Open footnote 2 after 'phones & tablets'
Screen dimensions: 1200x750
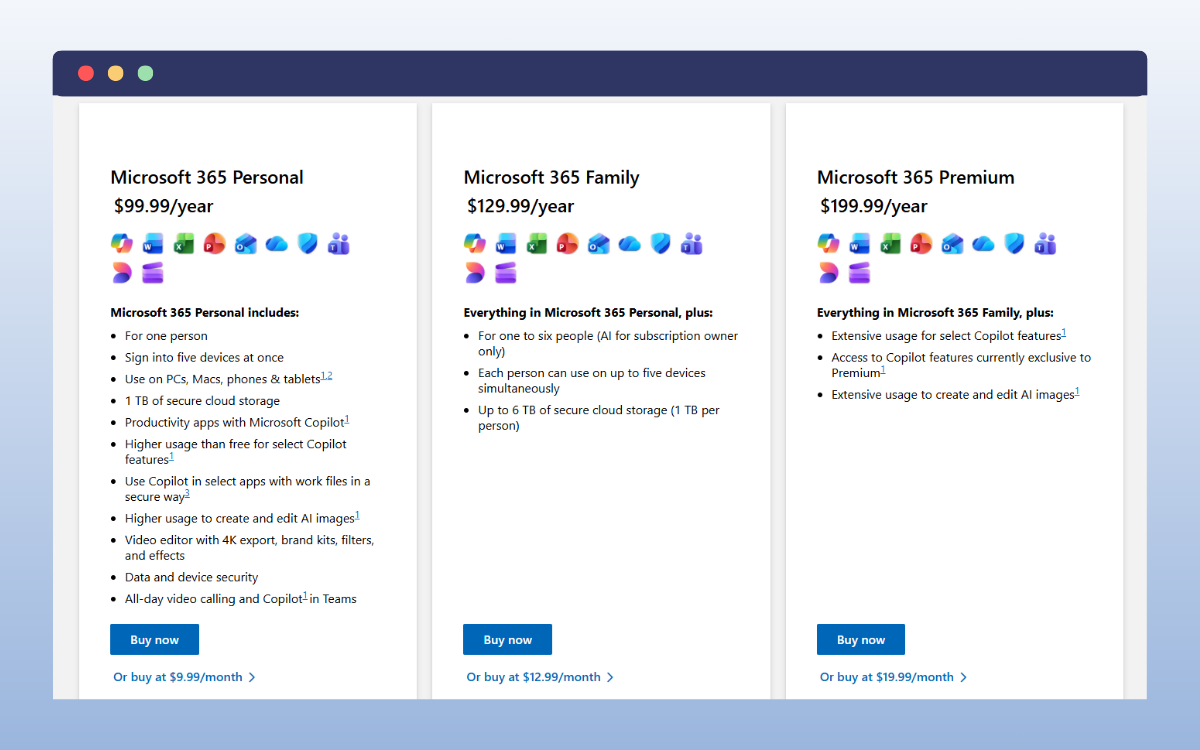click(x=329, y=376)
